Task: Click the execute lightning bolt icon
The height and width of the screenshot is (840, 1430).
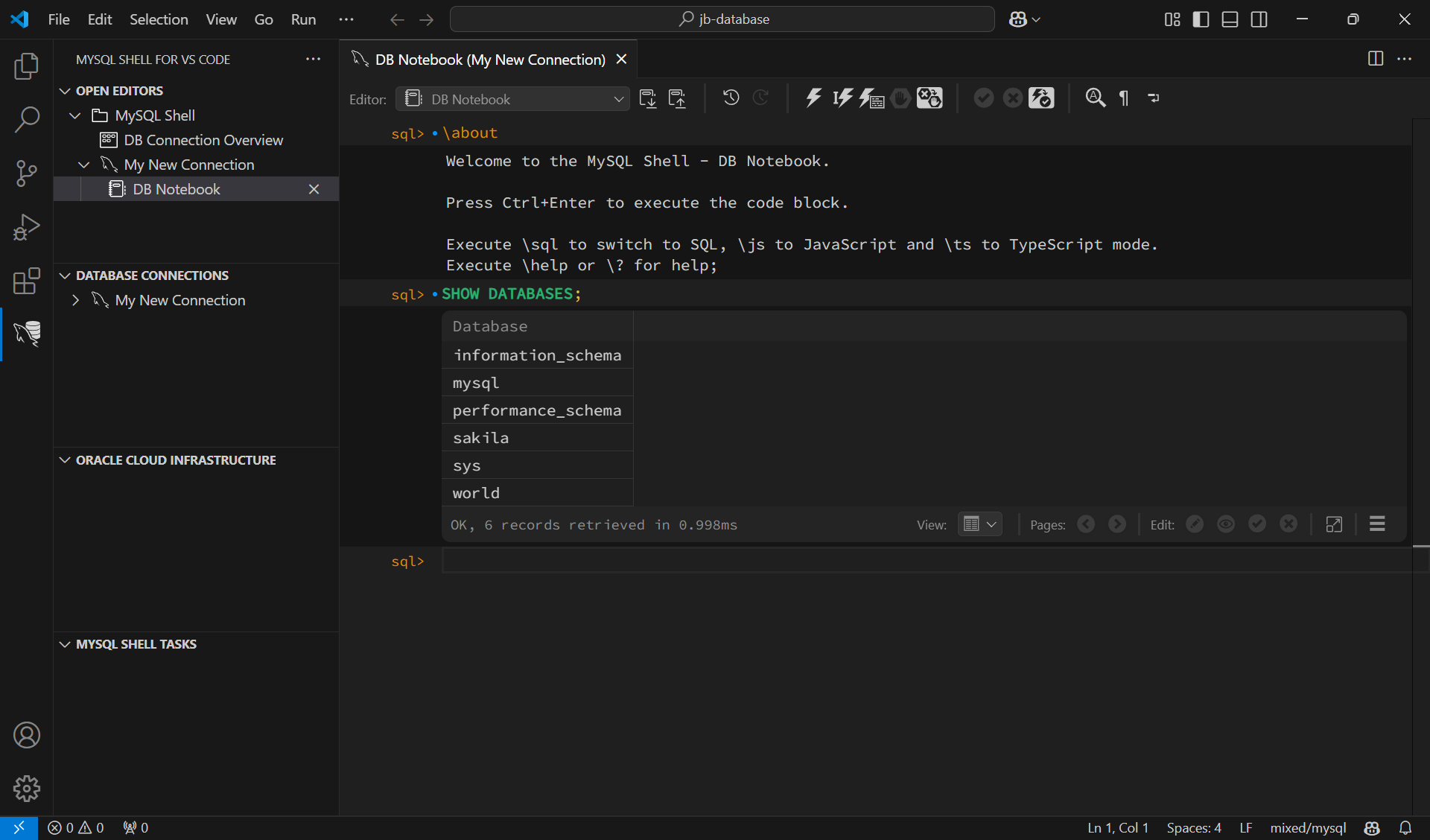Action: pyautogui.click(x=813, y=98)
